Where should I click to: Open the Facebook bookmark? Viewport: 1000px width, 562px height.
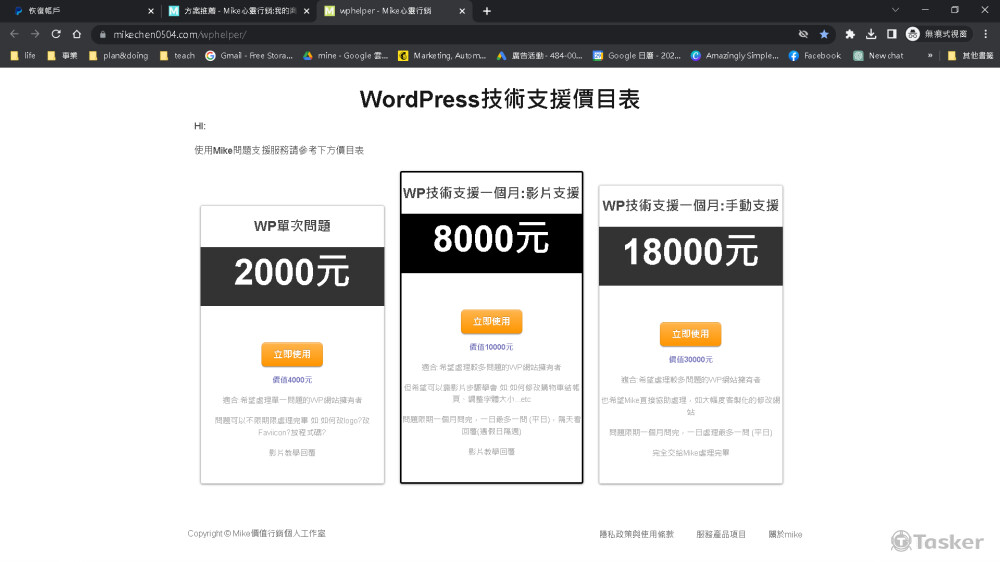(815, 55)
